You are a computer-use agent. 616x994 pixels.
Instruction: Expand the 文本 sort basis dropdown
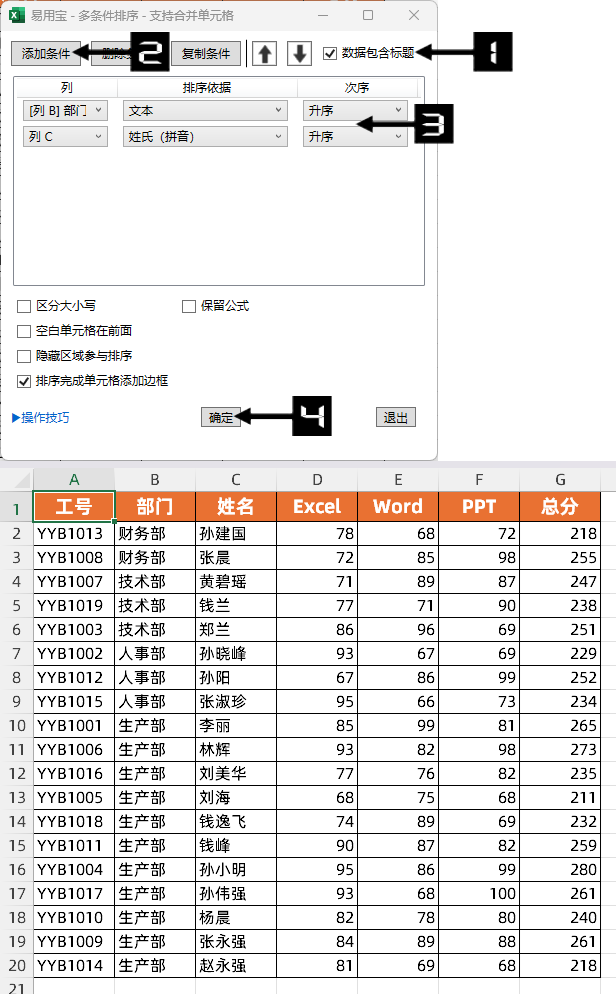click(204, 110)
